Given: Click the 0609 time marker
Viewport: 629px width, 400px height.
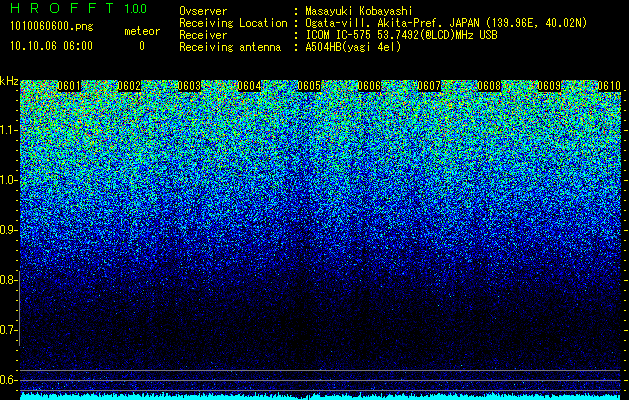Looking at the screenshot, I should [x=549, y=86].
